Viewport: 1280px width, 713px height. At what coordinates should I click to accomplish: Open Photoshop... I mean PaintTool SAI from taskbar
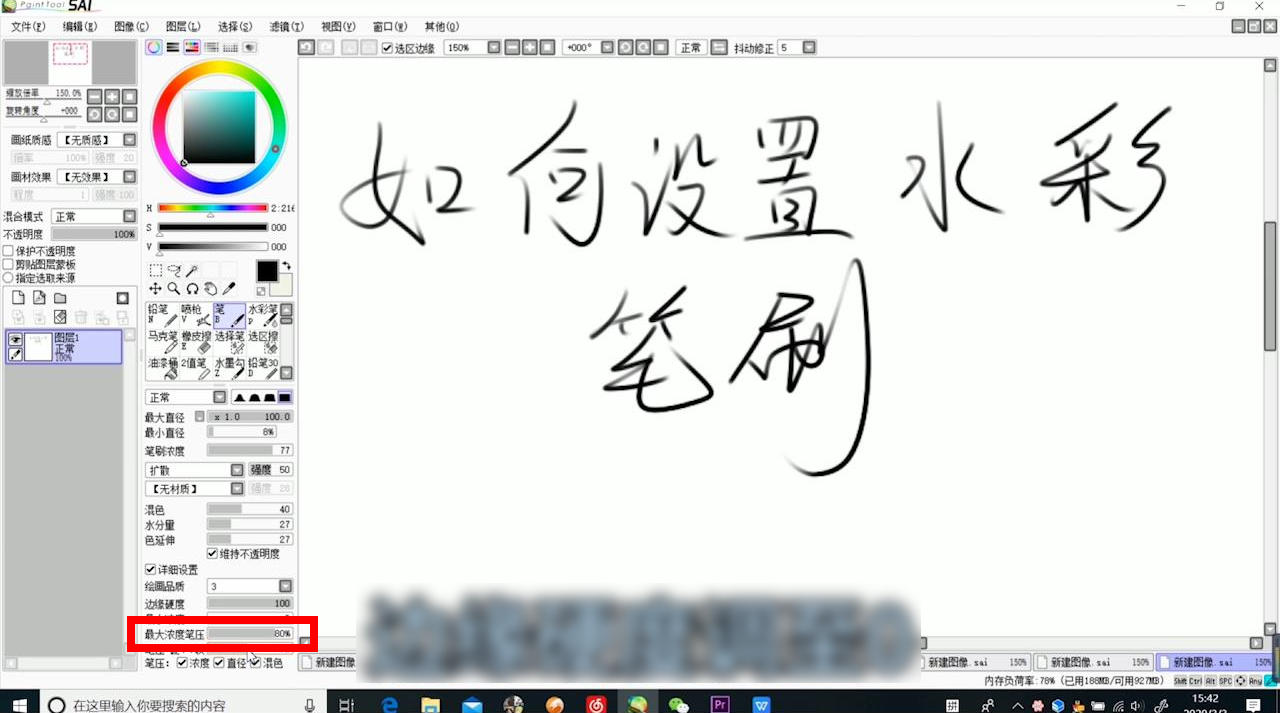[x=638, y=703]
